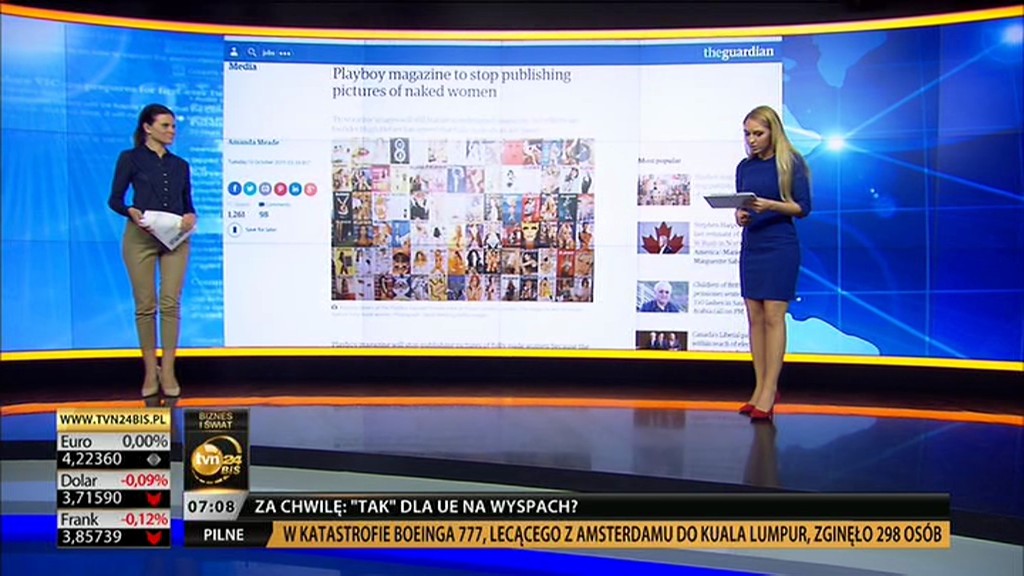The height and width of the screenshot is (576, 1024).
Task: Share article on Facebook
Action: pyautogui.click(x=234, y=189)
